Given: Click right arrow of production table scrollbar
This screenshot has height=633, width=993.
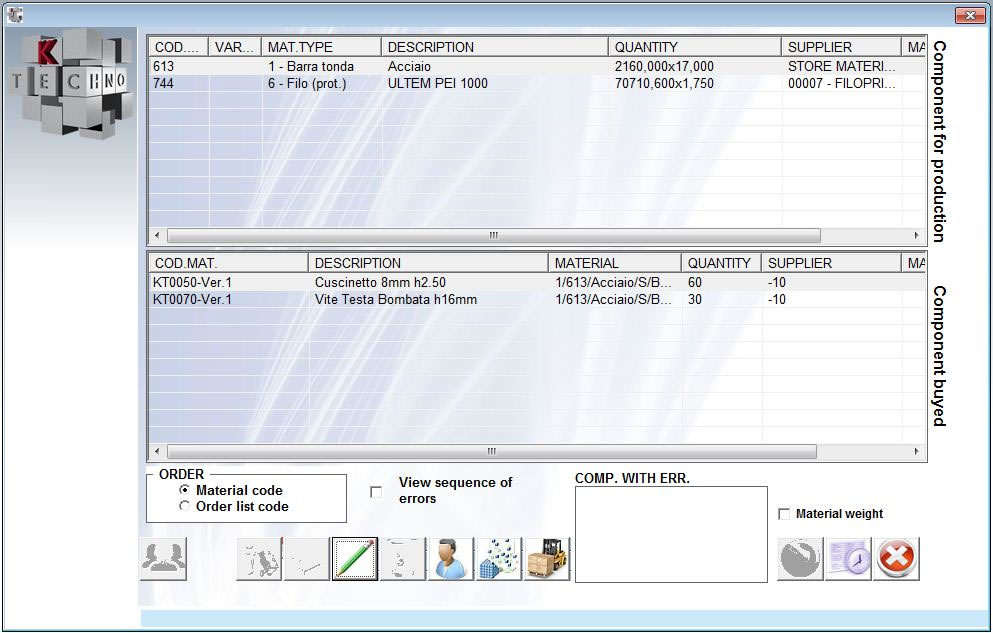Looking at the screenshot, I should point(916,235).
